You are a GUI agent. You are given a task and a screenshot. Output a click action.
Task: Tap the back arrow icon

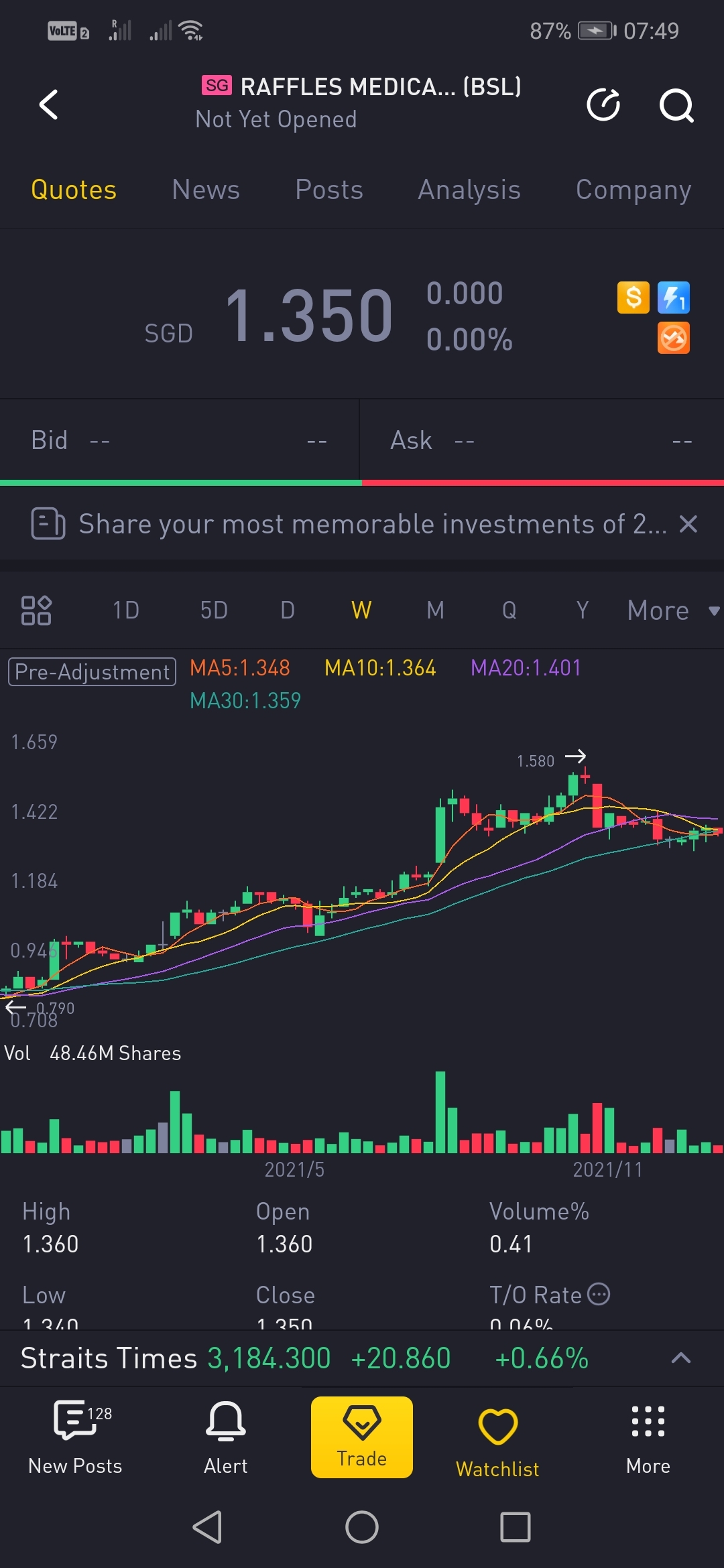[49, 105]
